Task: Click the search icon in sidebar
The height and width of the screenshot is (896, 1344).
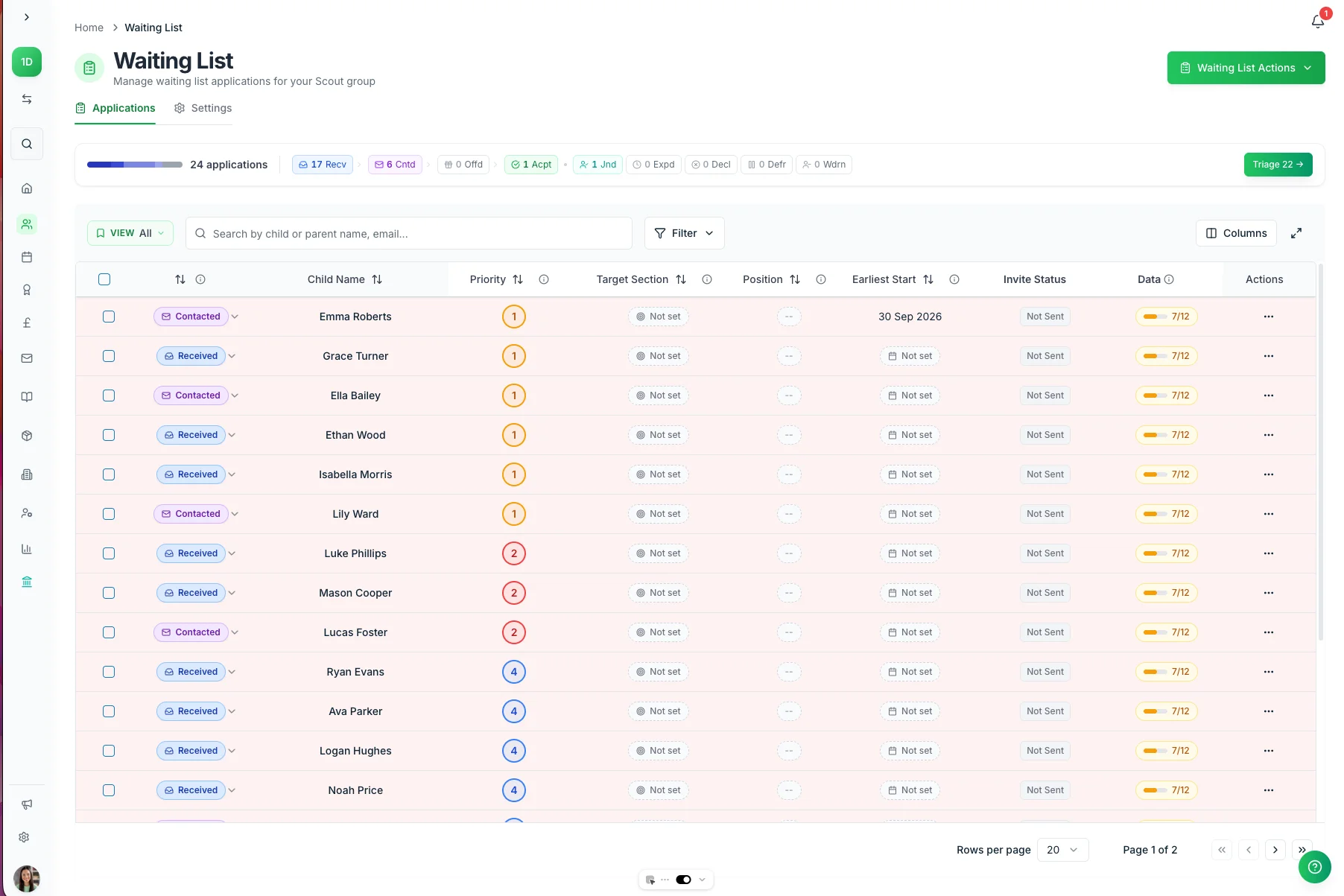Action: (x=27, y=144)
